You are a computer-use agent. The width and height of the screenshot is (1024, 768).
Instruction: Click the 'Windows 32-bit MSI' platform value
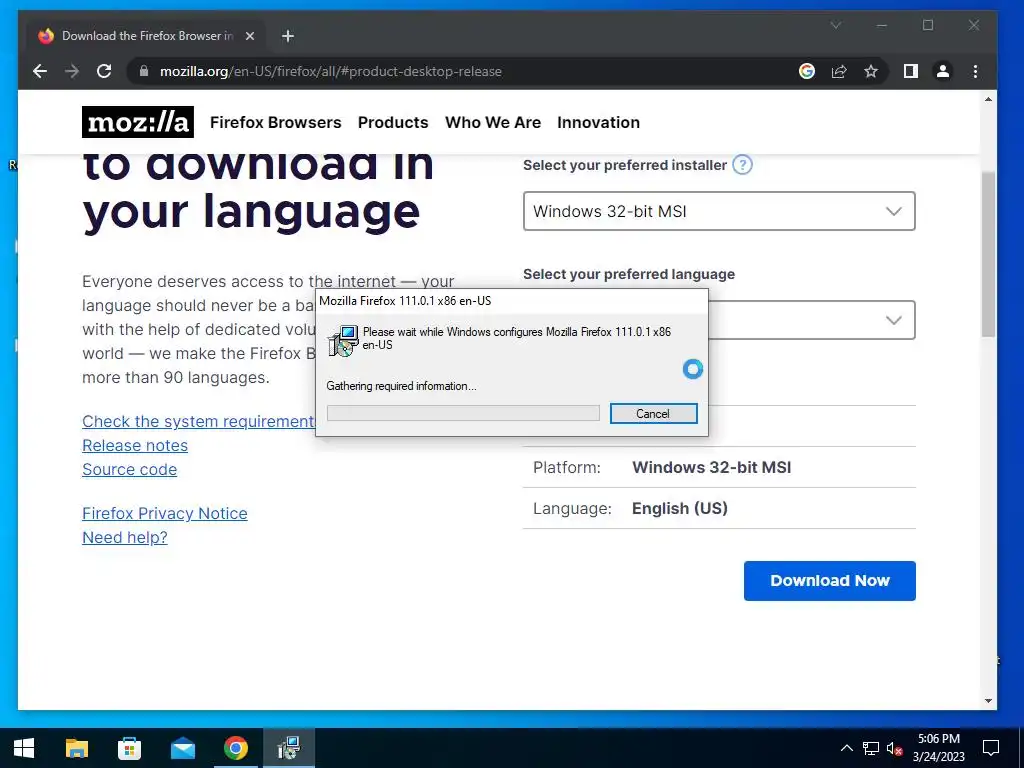(x=711, y=468)
